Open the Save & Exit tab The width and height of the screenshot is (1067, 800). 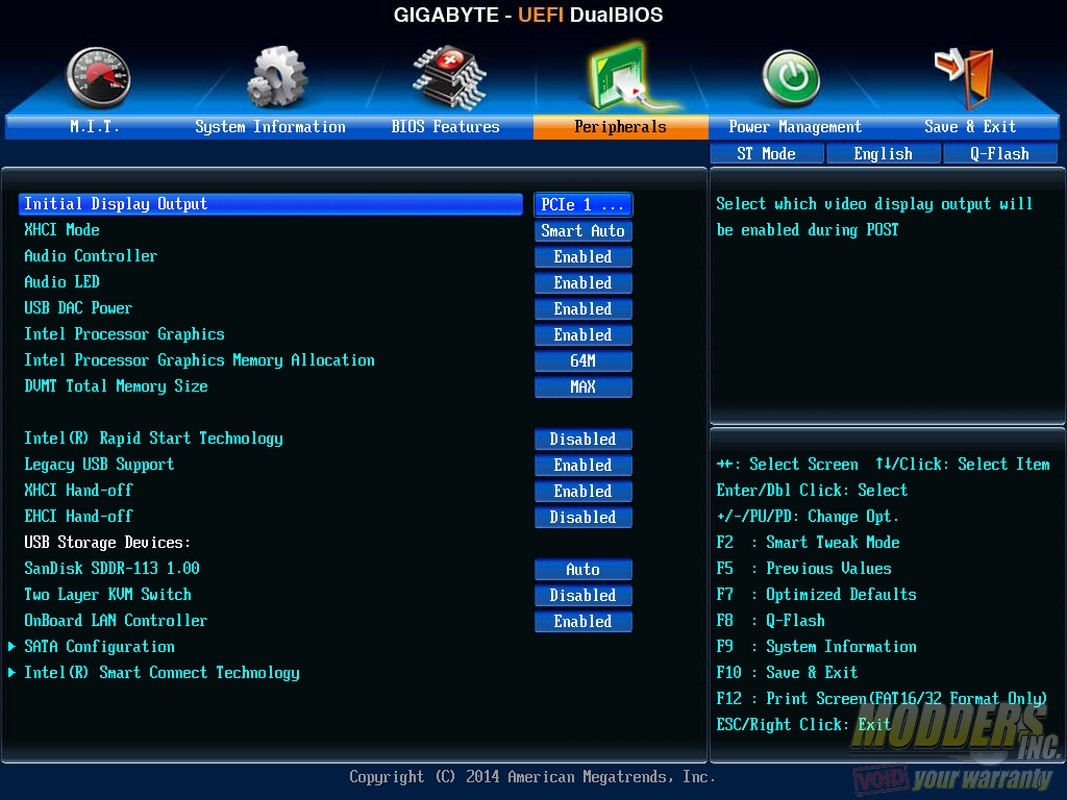coord(970,127)
